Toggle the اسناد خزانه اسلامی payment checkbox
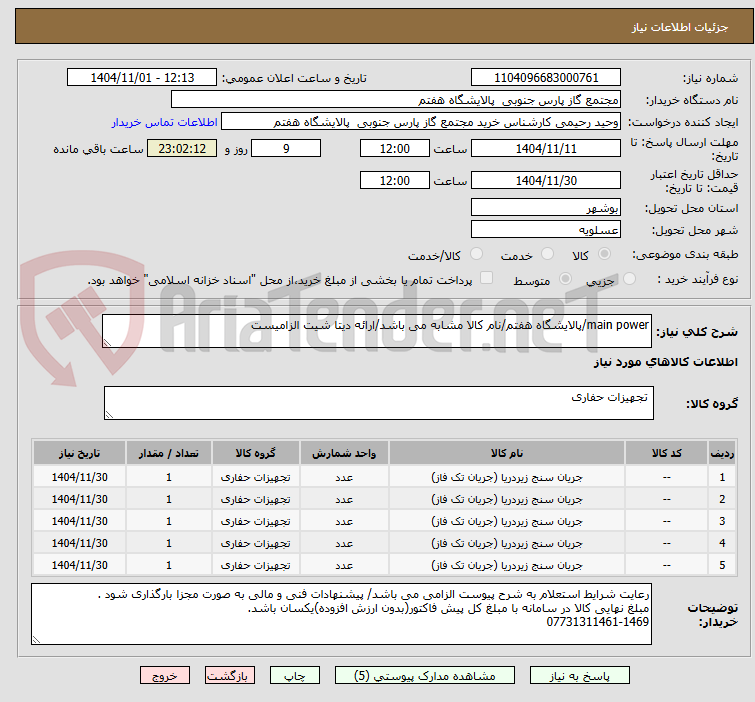755x702 pixels. coord(487,278)
